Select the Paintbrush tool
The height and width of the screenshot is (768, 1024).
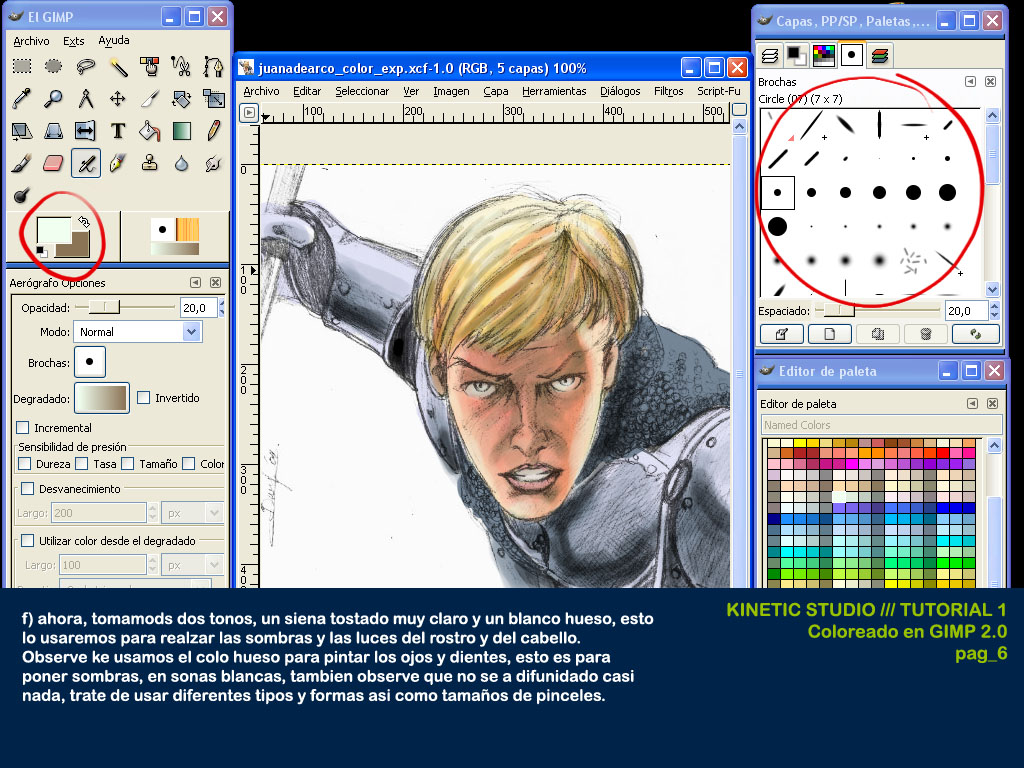pyautogui.click(x=22, y=163)
